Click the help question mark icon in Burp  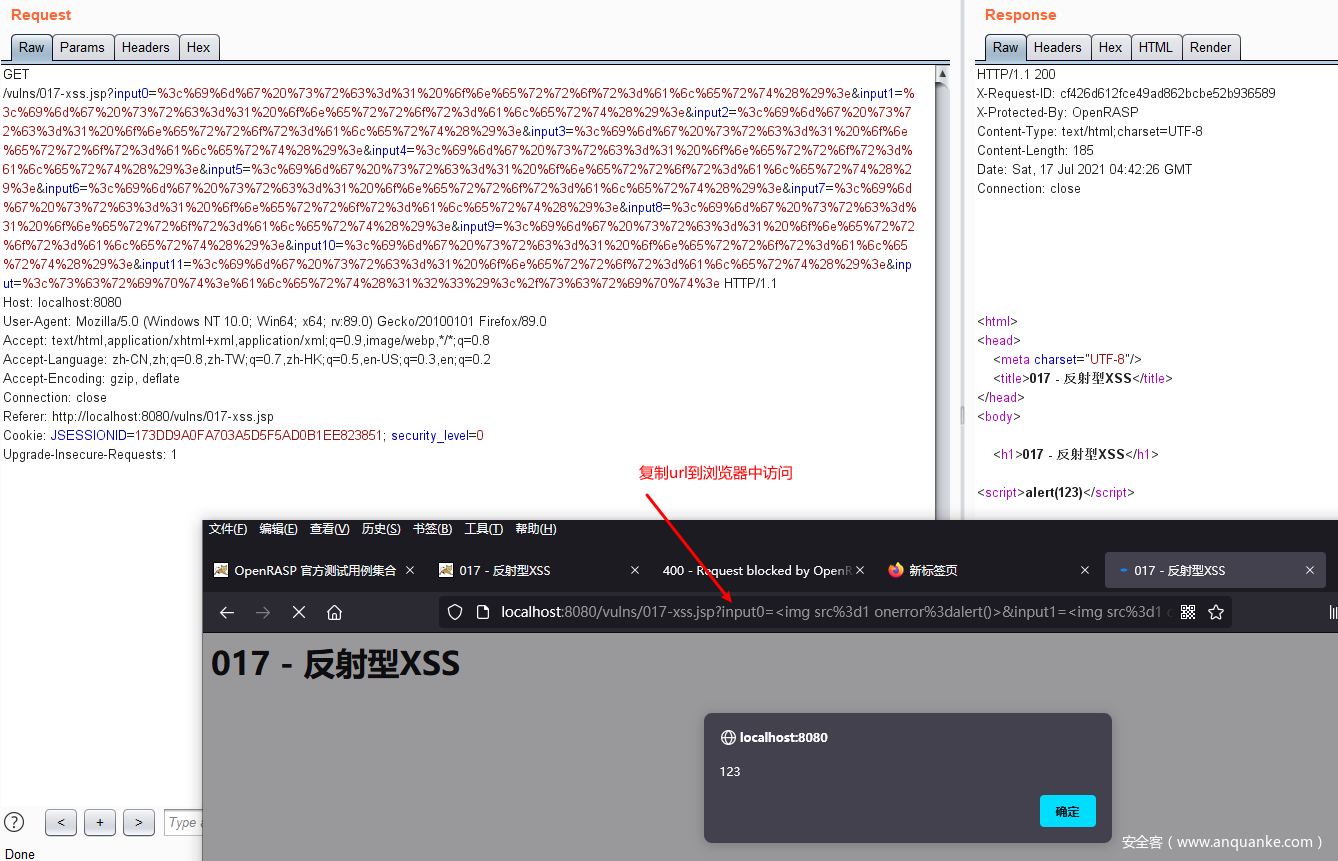pyautogui.click(x=15, y=822)
